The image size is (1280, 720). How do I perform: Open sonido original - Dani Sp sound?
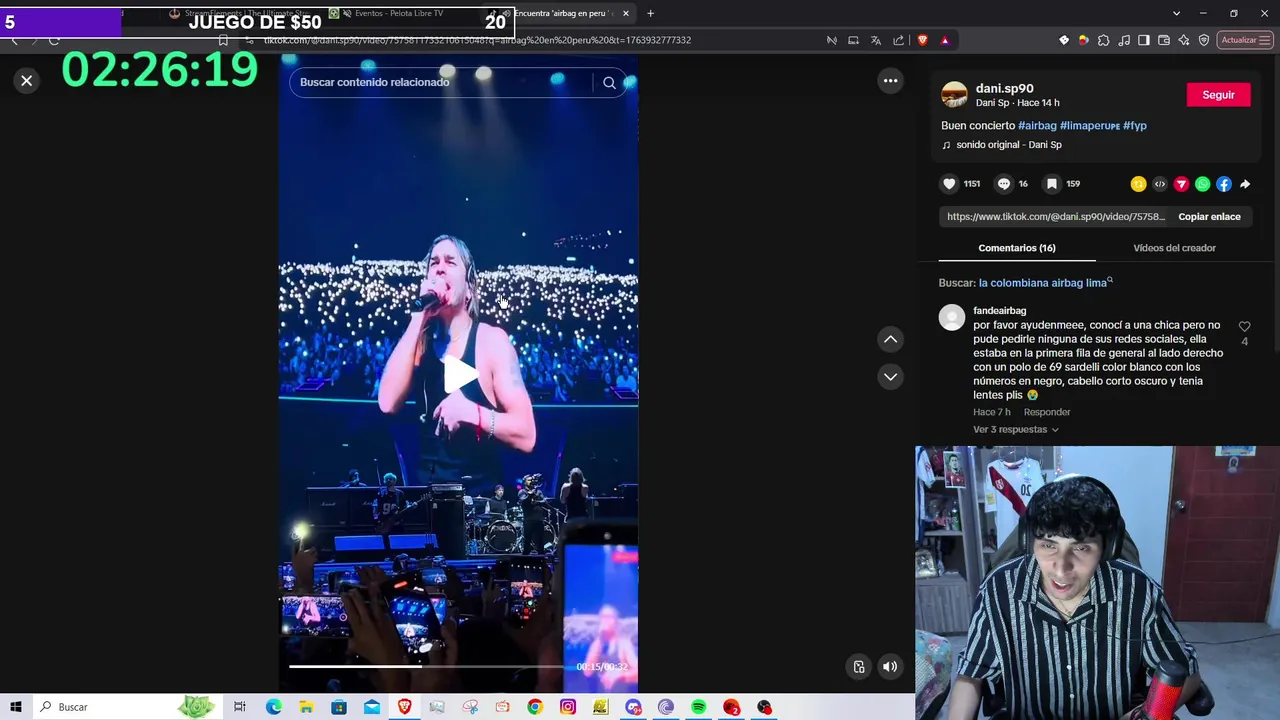[x=1009, y=145]
